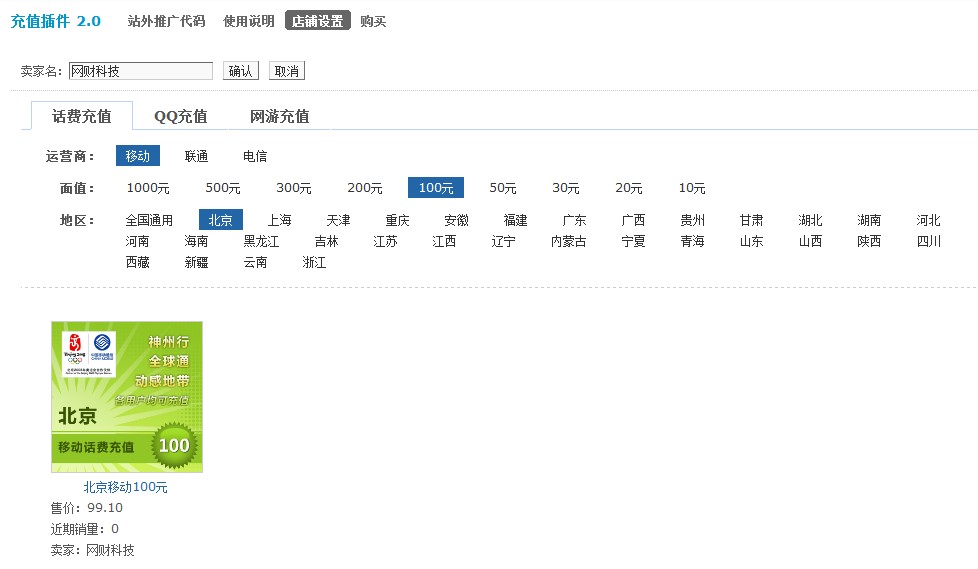Select the 云南 region
Viewport: 978px width, 569px height.
coord(255,263)
